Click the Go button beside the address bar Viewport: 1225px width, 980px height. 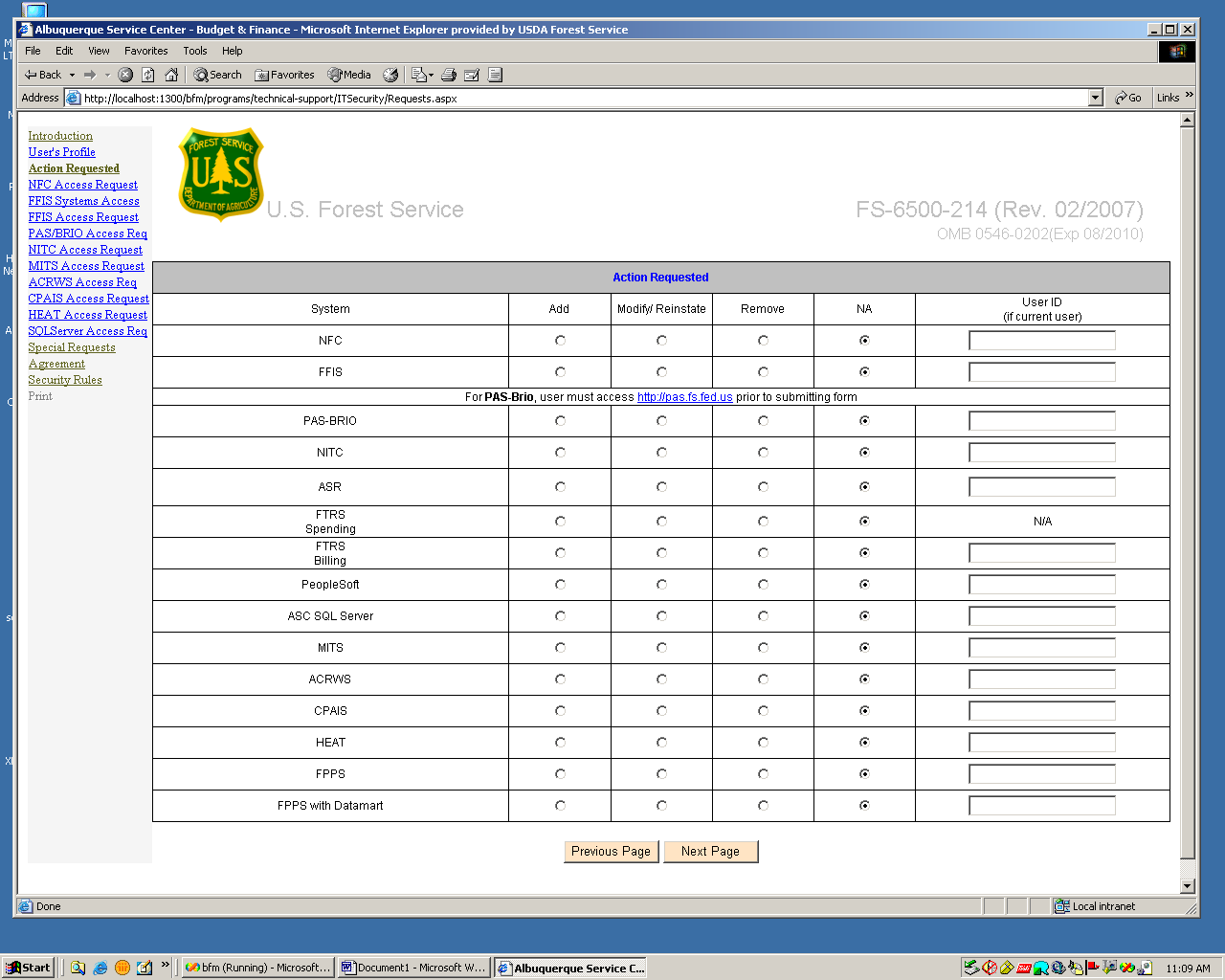point(1128,98)
